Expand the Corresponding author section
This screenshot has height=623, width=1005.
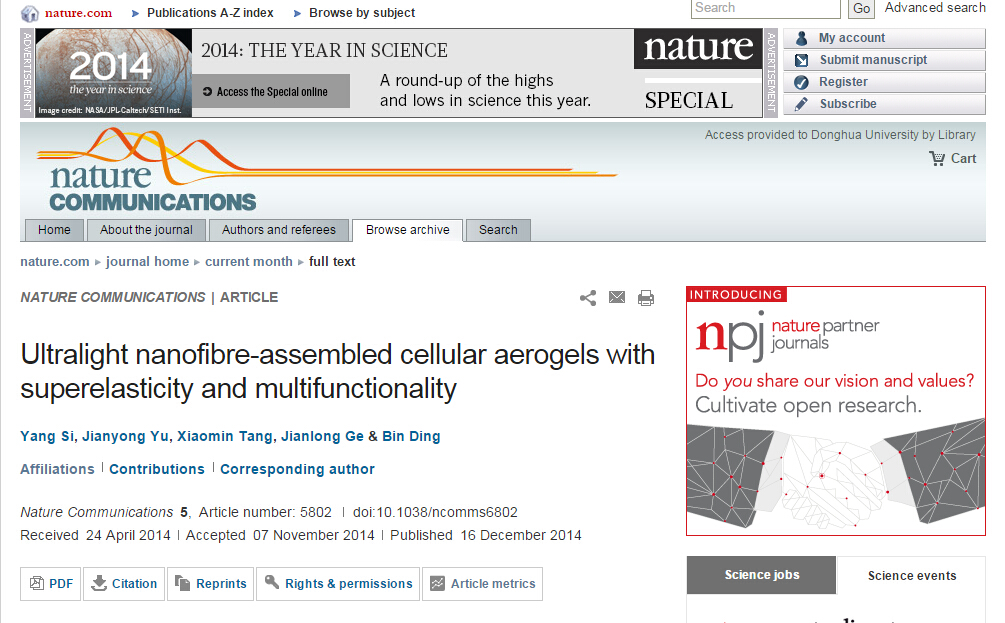[x=297, y=469]
